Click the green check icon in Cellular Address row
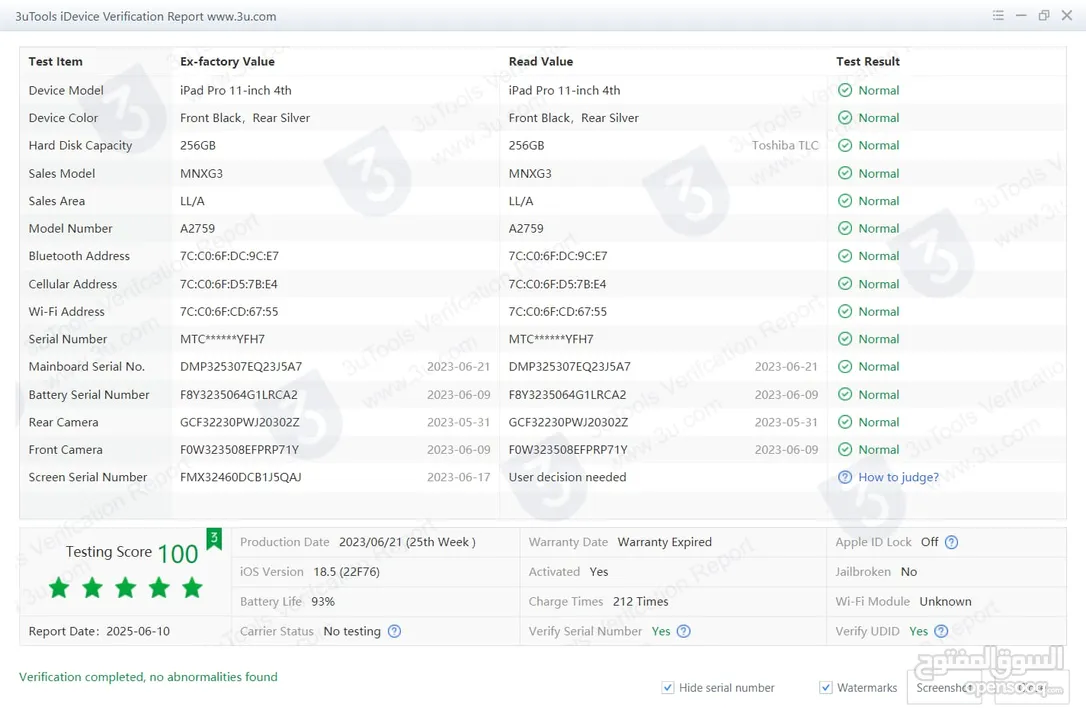Viewport: 1086px width, 720px height. coord(845,284)
